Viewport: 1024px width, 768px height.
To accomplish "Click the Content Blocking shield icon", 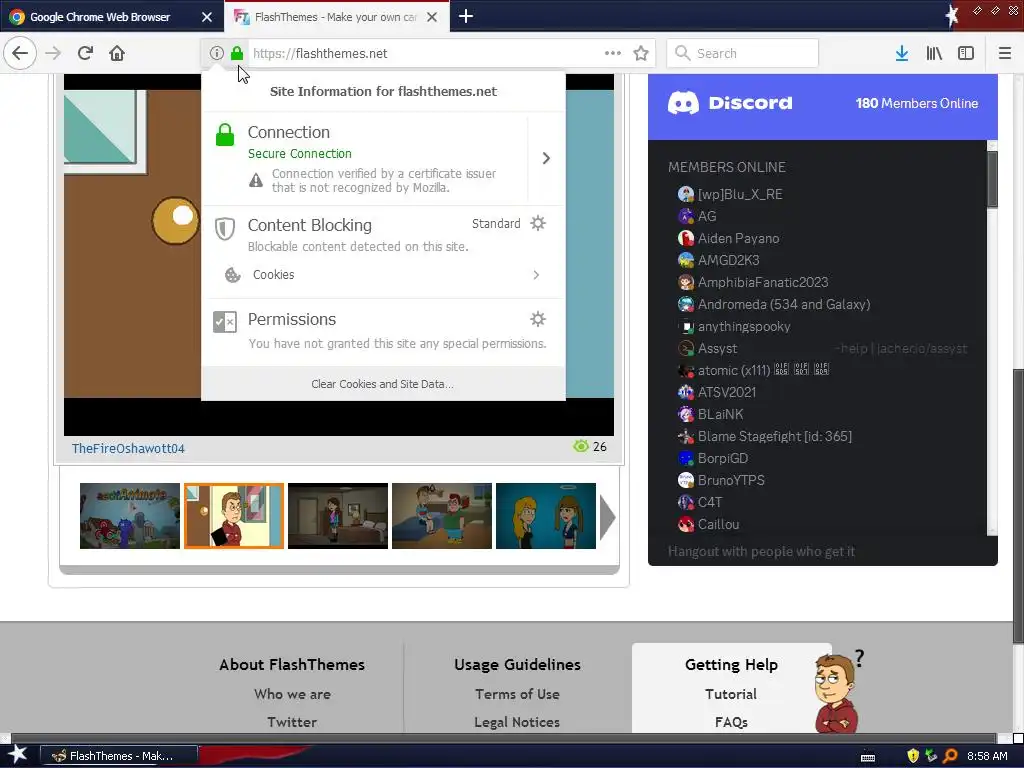I will [x=225, y=229].
